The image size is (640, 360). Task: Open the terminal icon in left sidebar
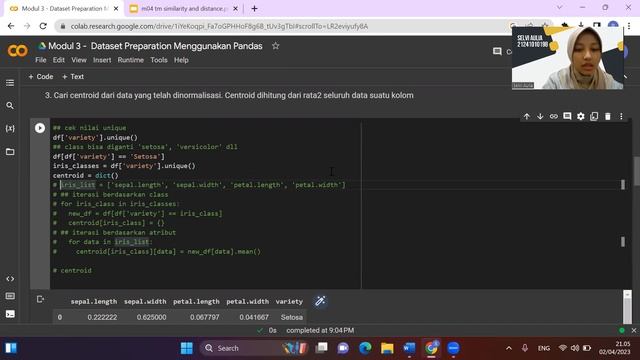tap(10, 314)
